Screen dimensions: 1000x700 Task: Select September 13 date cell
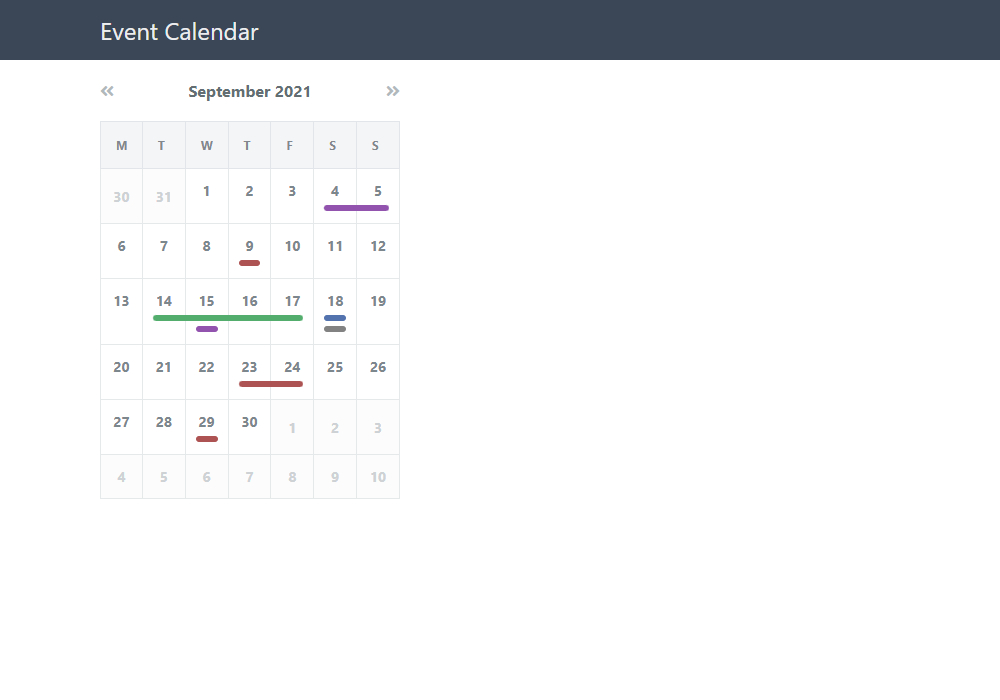121,312
